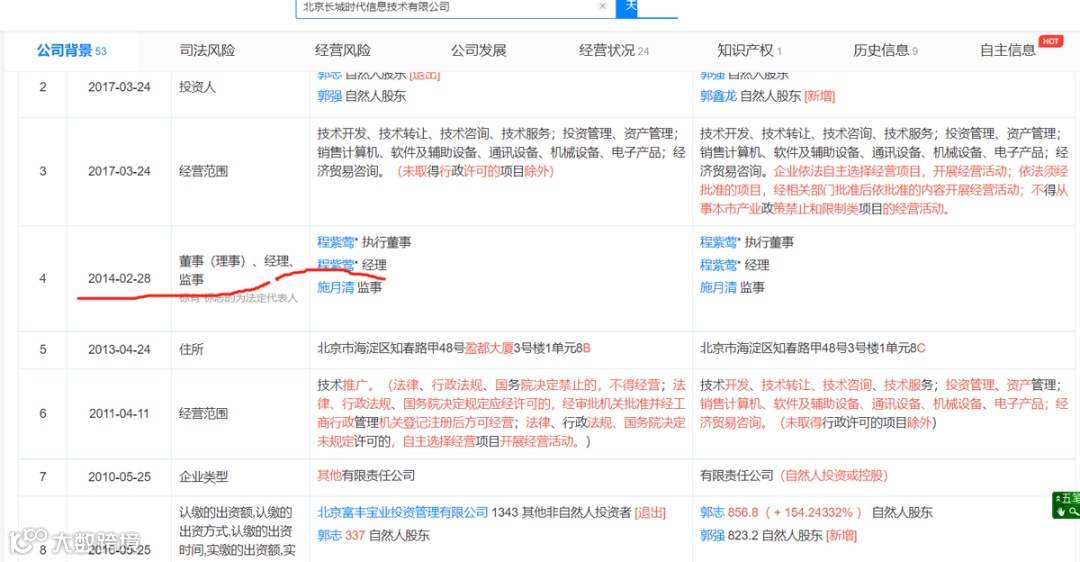Switch to the 知识产权 tab
Screen dimensions: 1080x562
click(x=749, y=50)
